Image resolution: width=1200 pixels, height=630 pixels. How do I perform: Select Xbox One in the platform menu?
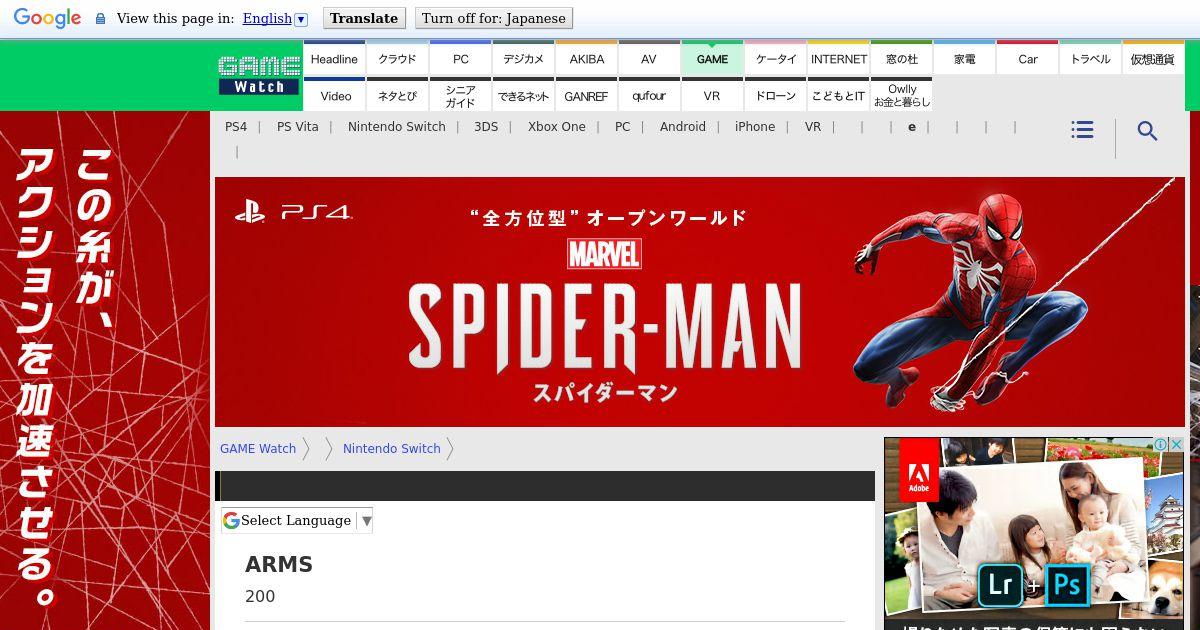tap(557, 127)
